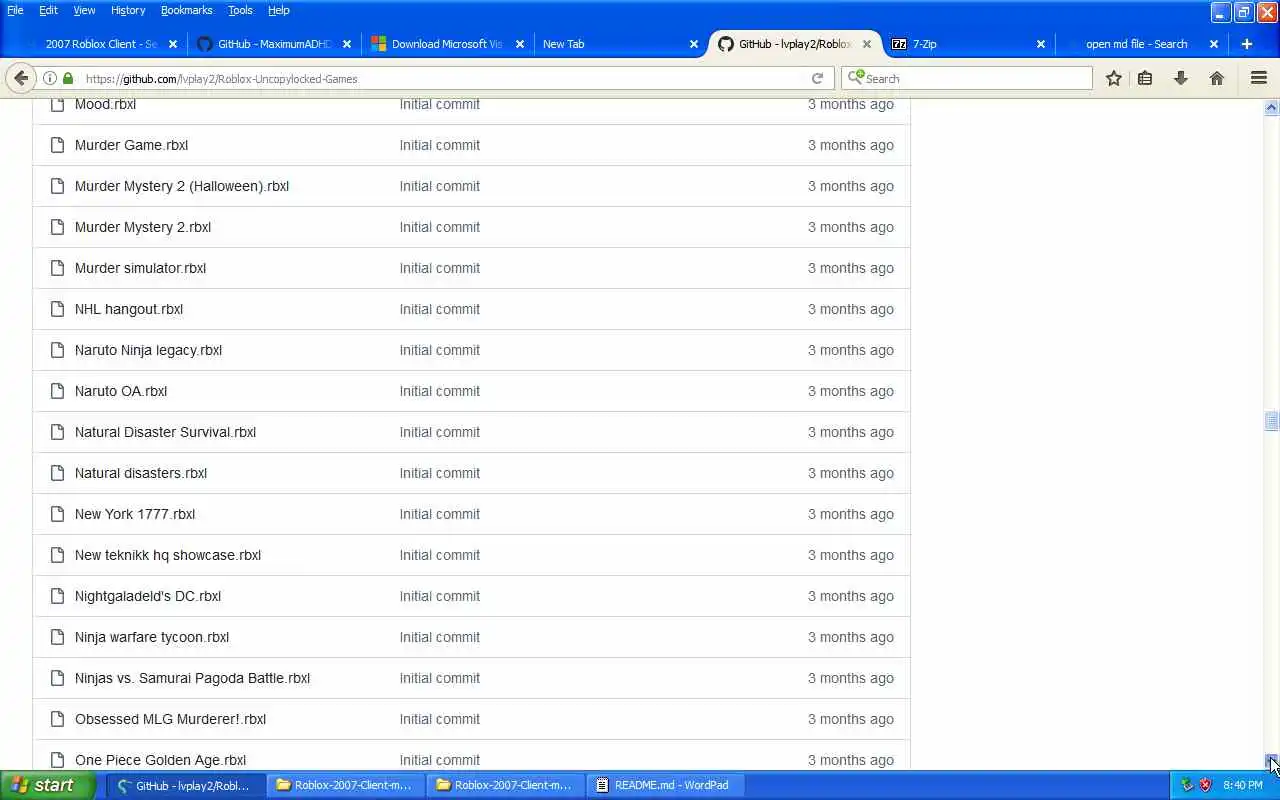Click file icon beside Natural disasters.rbxl
Image resolution: width=1280 pixels, height=800 pixels.
coord(57,473)
